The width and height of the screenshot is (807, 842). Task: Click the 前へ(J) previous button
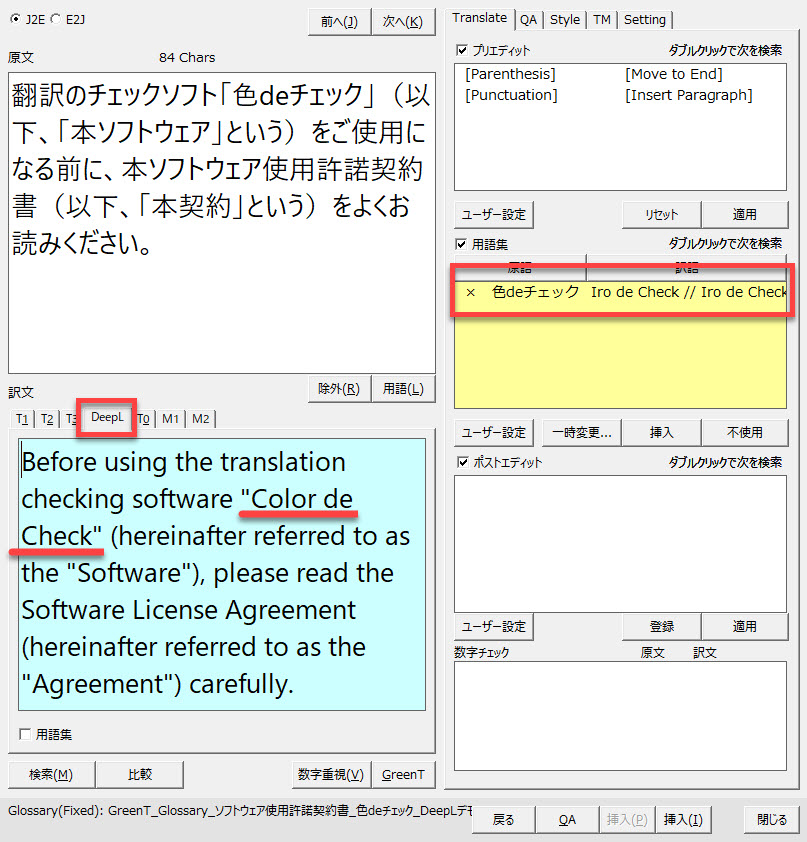[x=339, y=21]
